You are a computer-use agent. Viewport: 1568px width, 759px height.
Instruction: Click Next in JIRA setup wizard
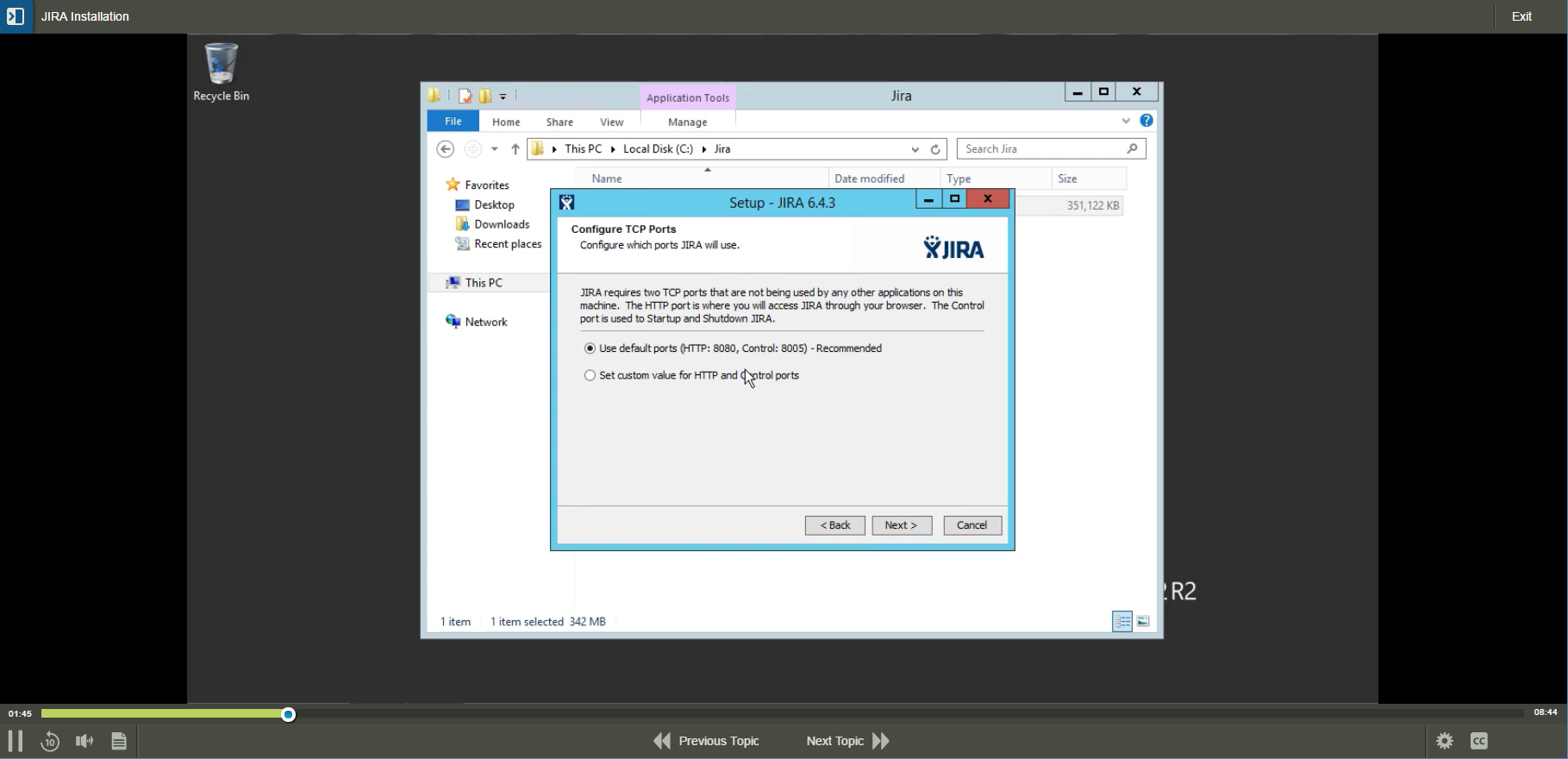(x=902, y=525)
